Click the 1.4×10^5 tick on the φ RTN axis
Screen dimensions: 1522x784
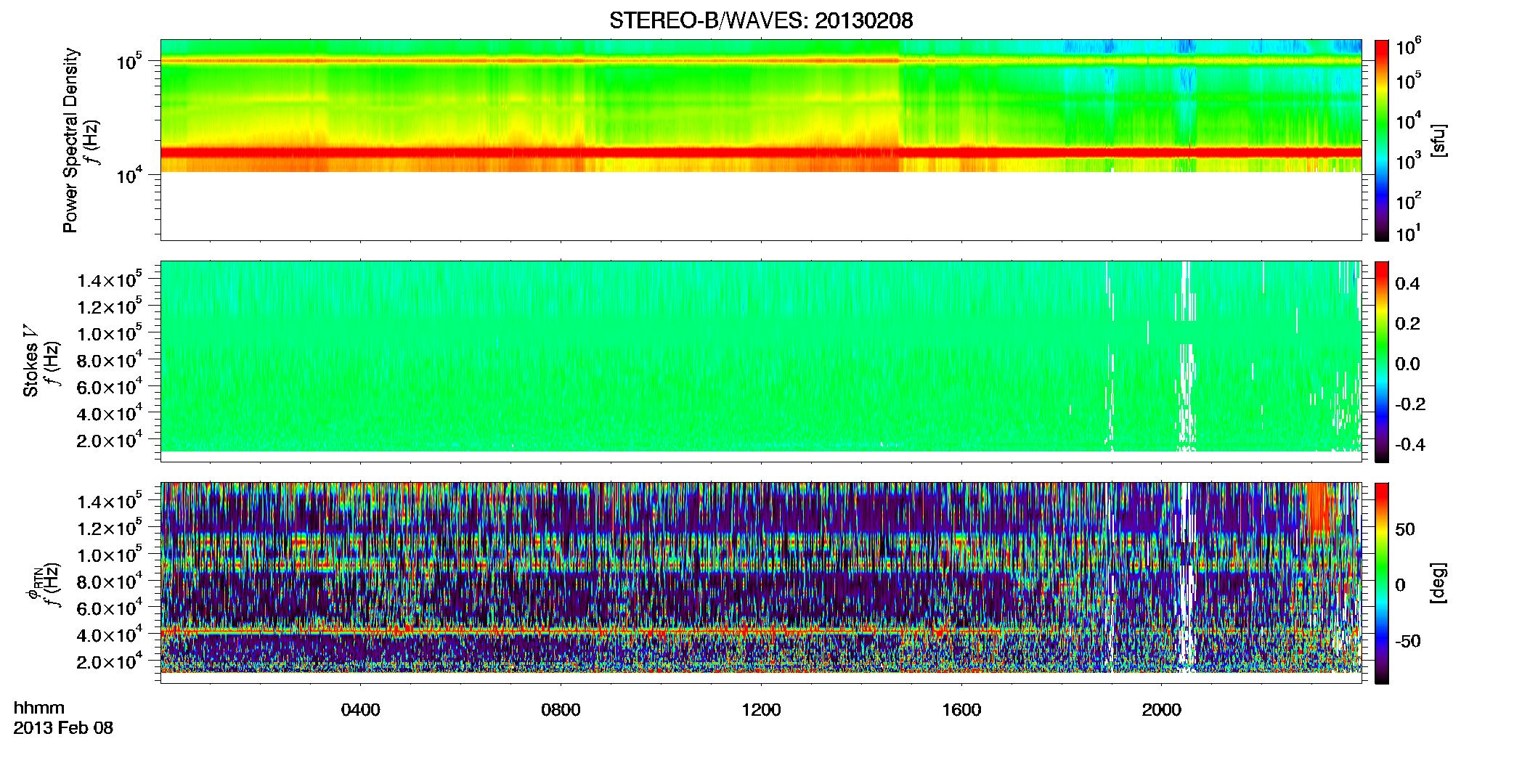tap(110, 501)
